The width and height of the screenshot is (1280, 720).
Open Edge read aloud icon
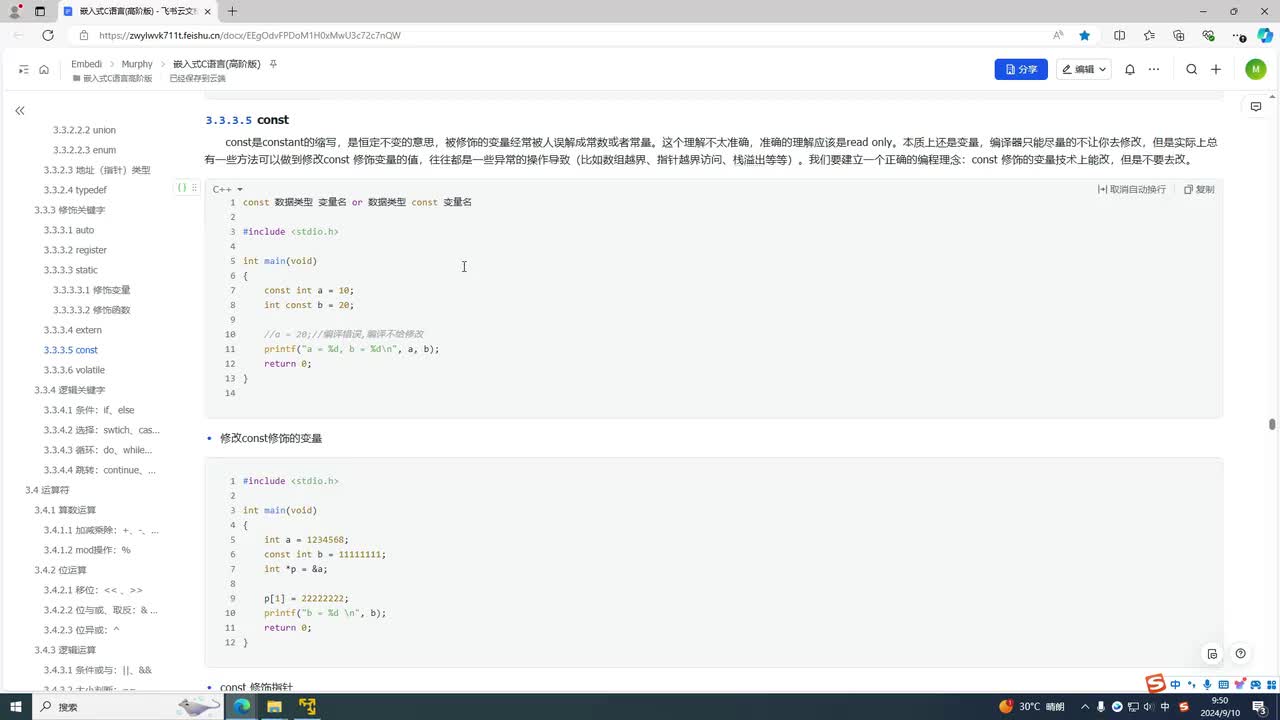click(1058, 35)
